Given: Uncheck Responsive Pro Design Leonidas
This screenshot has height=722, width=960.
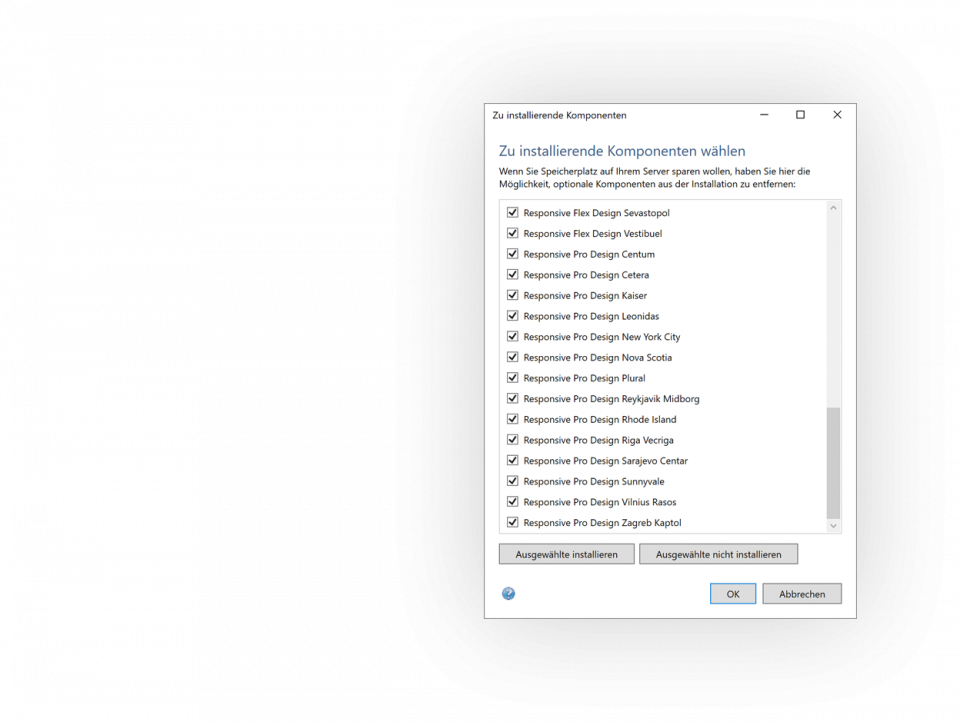Looking at the screenshot, I should click(512, 315).
